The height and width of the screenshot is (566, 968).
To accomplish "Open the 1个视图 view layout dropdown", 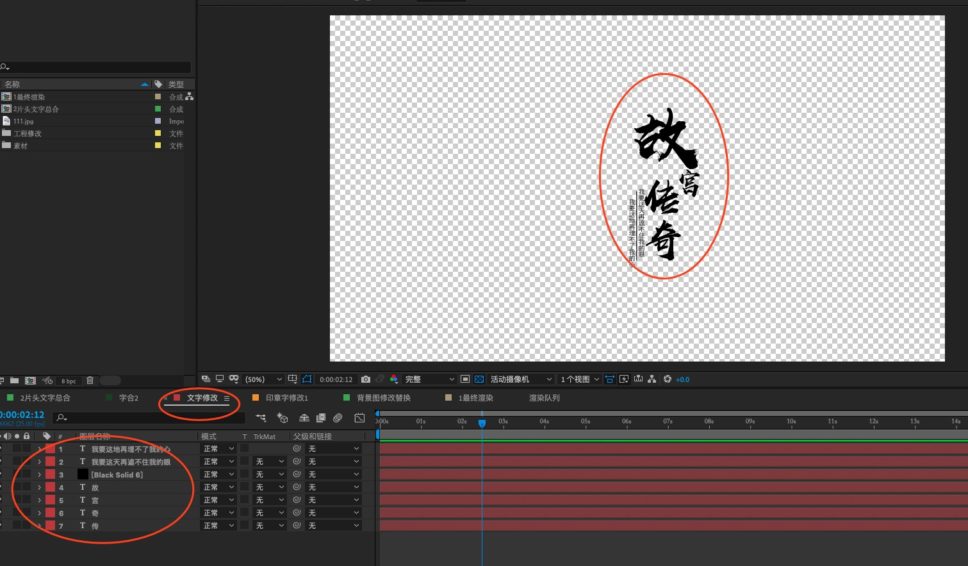I will [579, 379].
